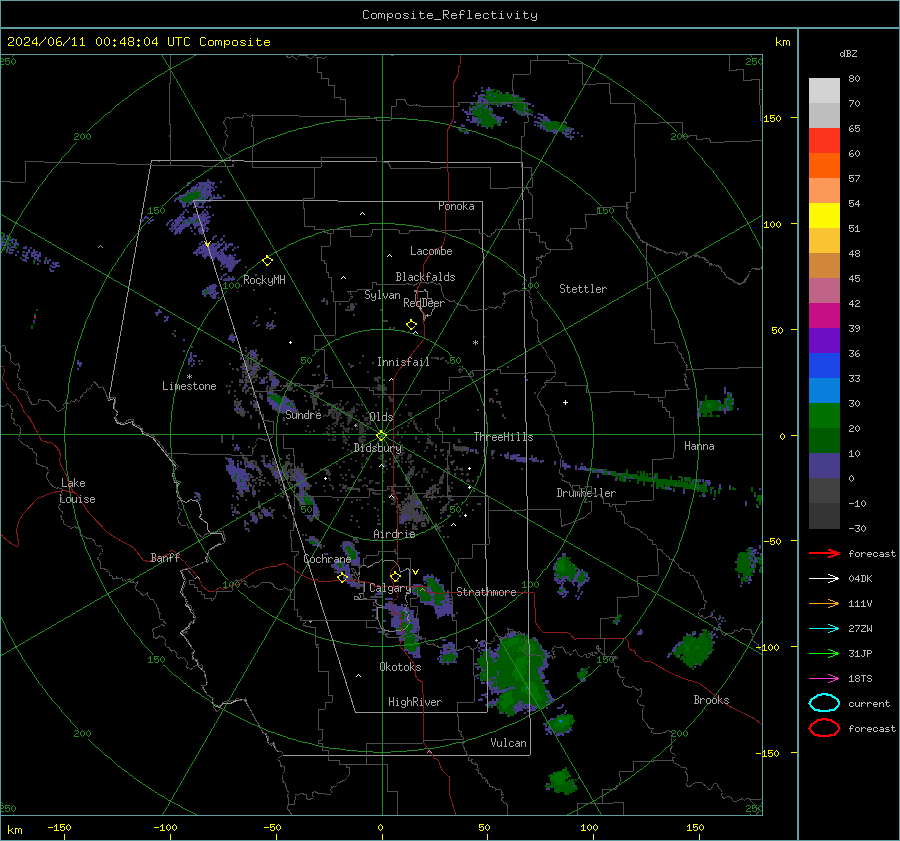The width and height of the screenshot is (900, 841).
Task: Click the cyan current ellipse symbol
Action: [x=824, y=703]
